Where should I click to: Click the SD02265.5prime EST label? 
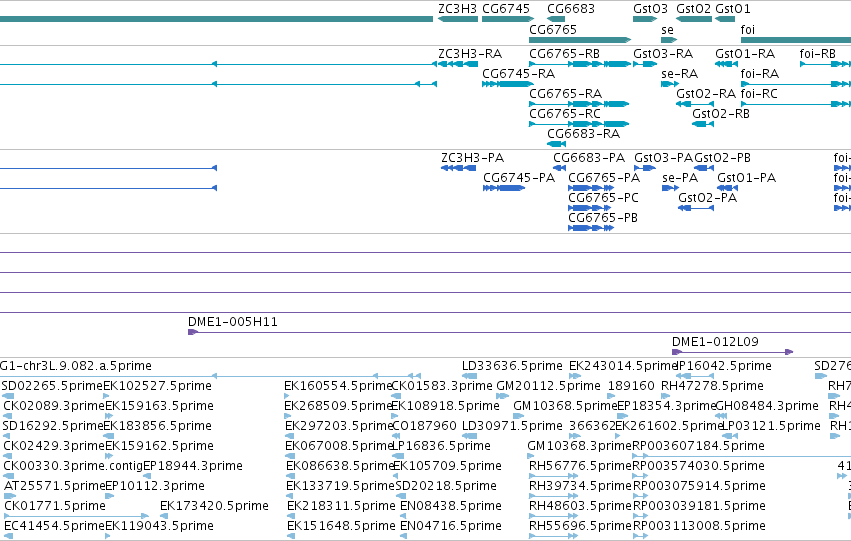click(x=52, y=386)
